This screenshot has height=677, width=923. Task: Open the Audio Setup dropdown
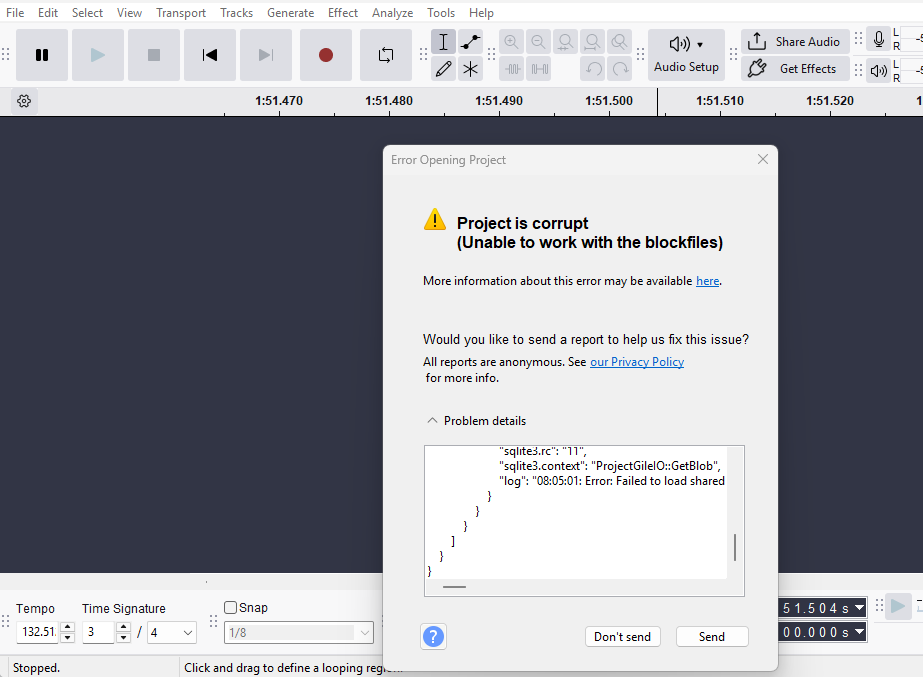pos(686,54)
